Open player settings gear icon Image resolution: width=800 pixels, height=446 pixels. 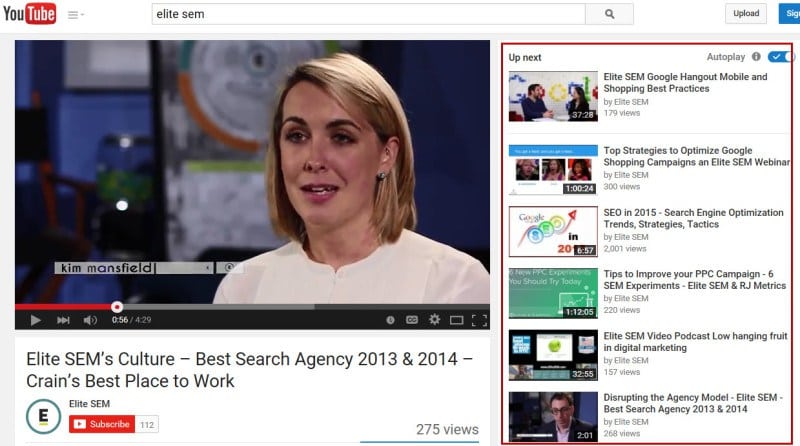pos(434,320)
